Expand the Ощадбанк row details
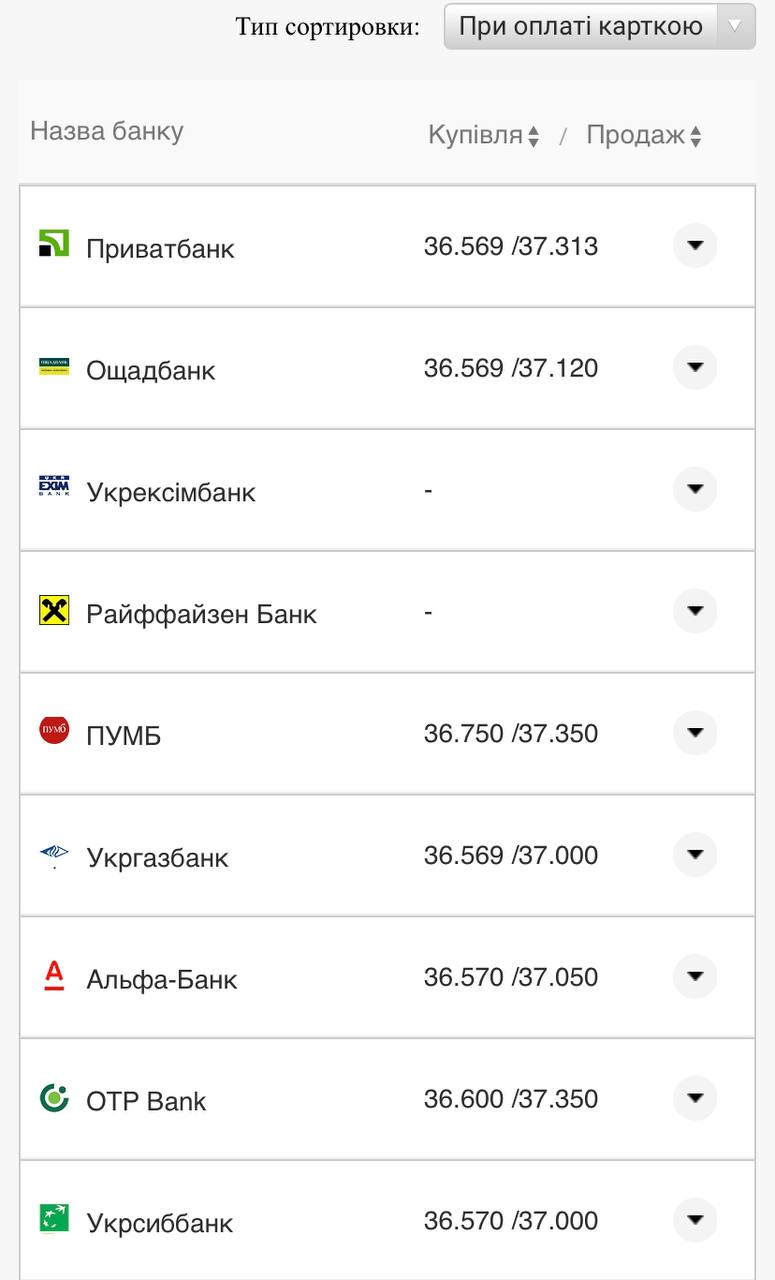775x1280 pixels. [695, 367]
